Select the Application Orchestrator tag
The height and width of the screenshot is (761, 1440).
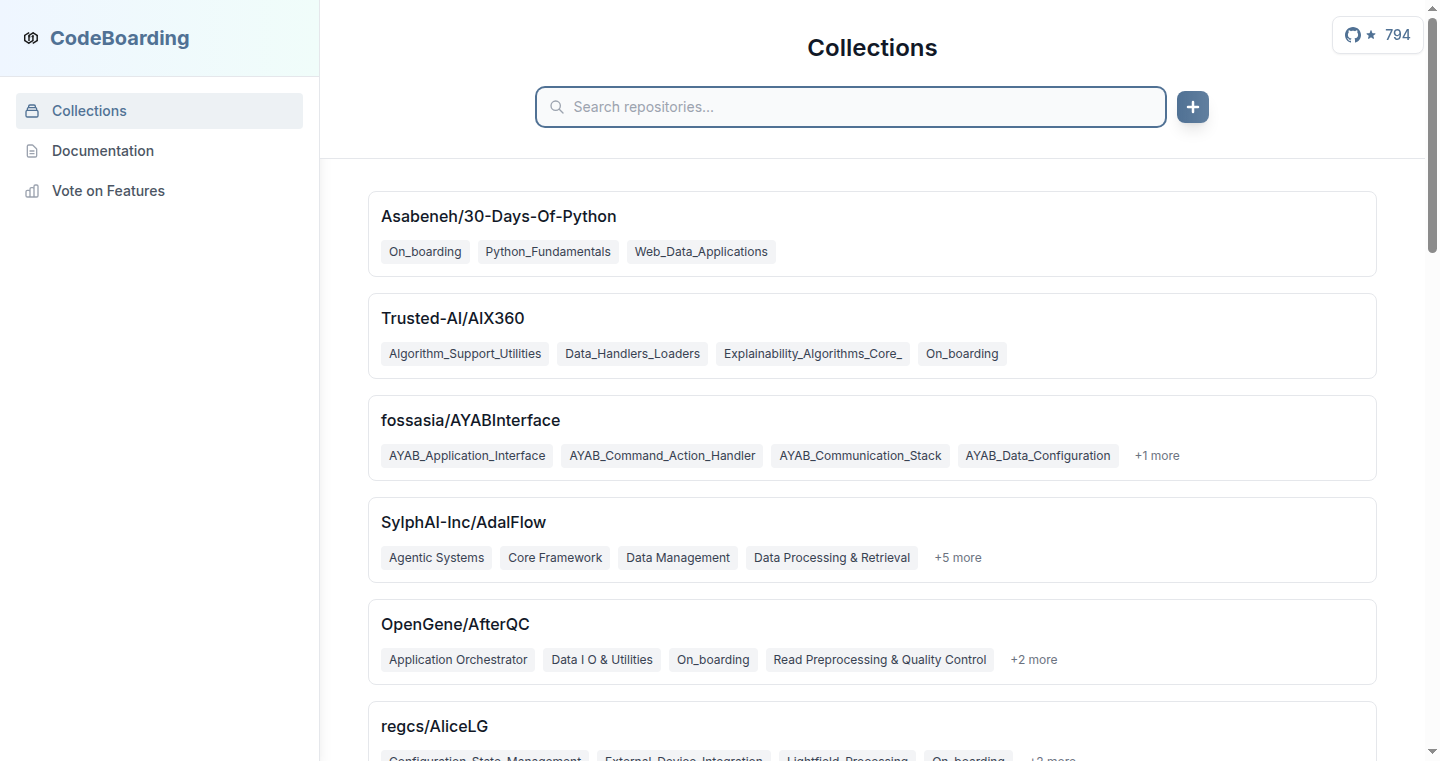click(x=458, y=660)
